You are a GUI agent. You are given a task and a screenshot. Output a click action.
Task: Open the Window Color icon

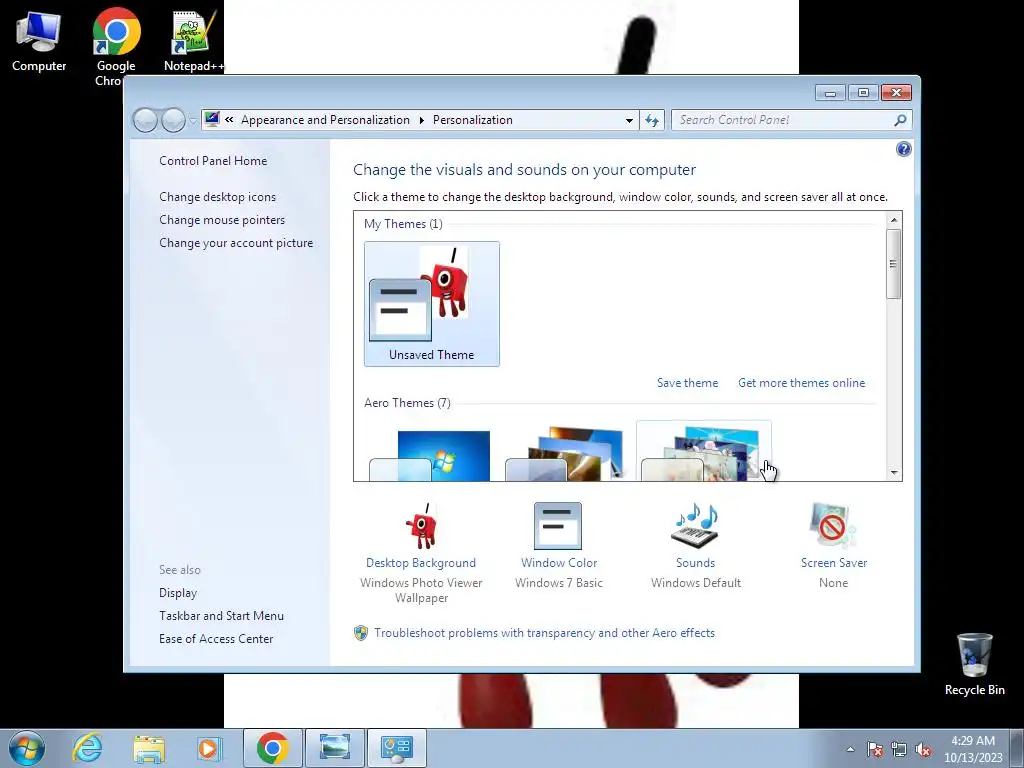tap(558, 526)
